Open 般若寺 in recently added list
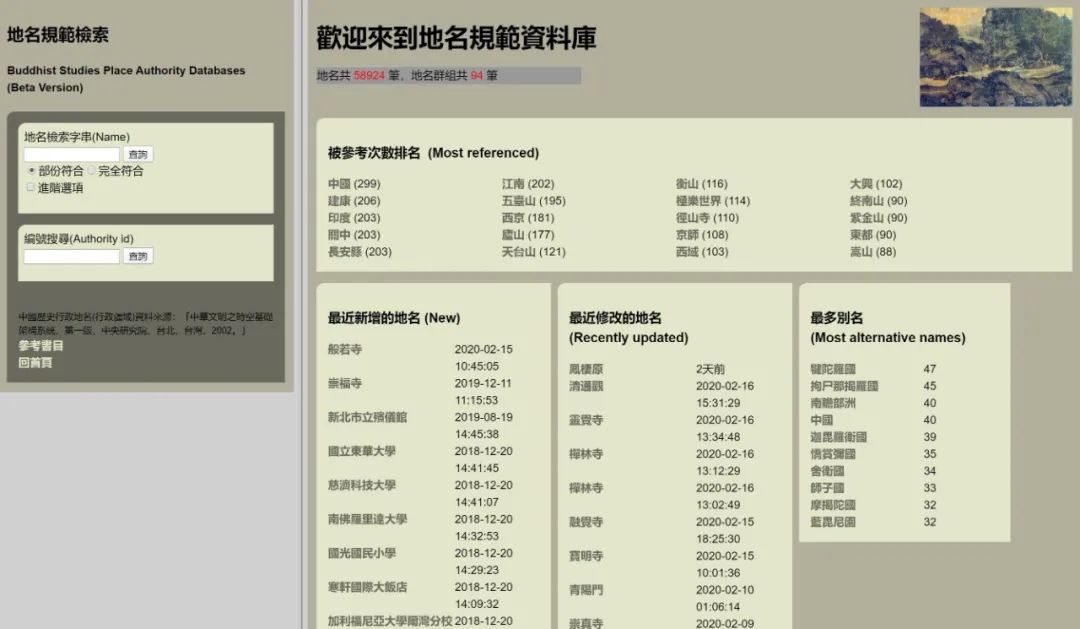The height and width of the screenshot is (629, 1080). click(345, 350)
